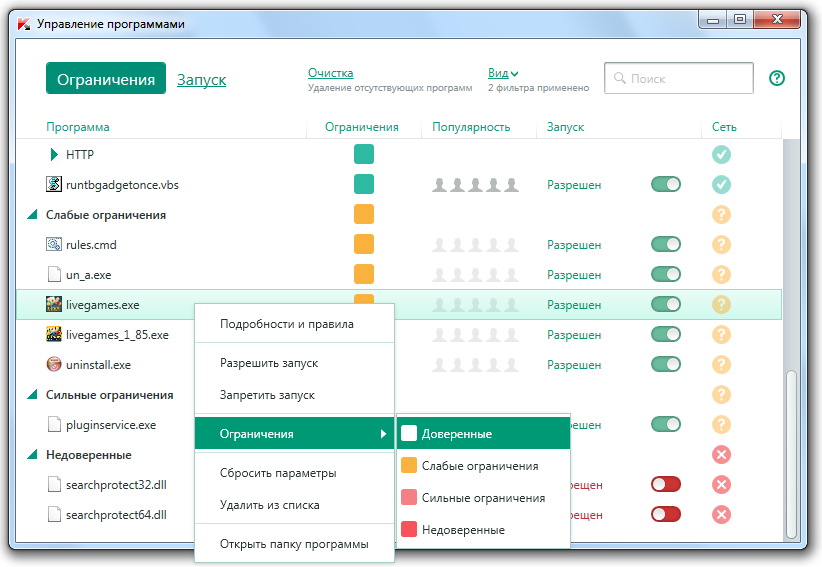Viewport: 822px width, 567px height.
Task: Click the uninstall.exe program icon
Action: [x=54, y=364]
